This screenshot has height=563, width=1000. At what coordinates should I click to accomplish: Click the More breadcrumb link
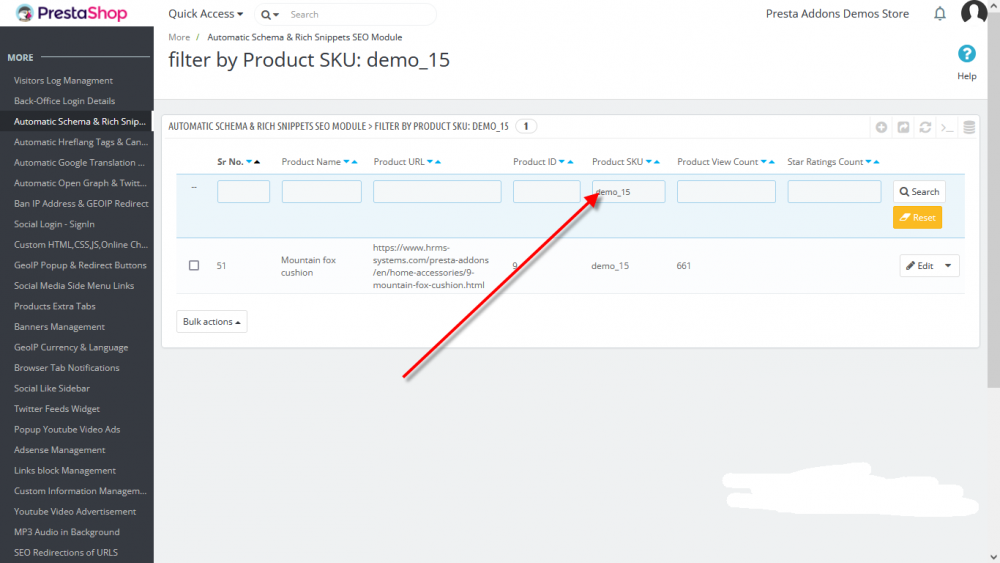pyautogui.click(x=179, y=37)
